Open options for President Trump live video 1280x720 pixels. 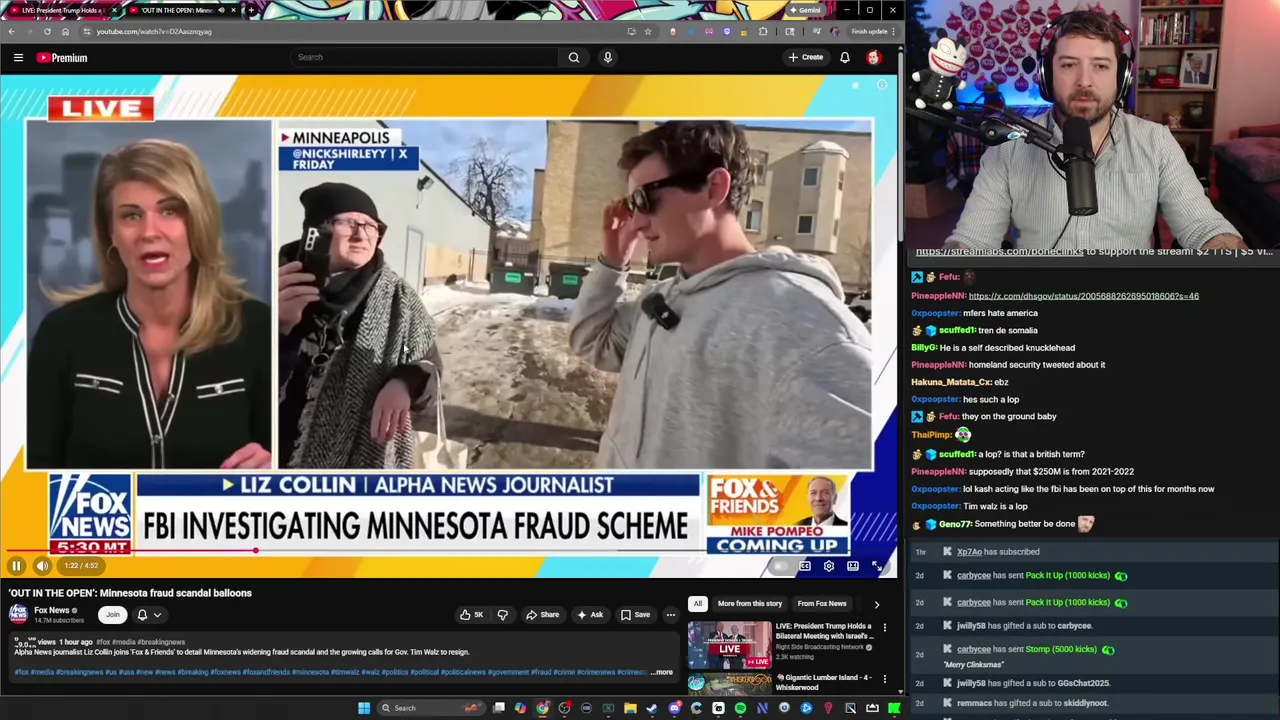[884, 628]
